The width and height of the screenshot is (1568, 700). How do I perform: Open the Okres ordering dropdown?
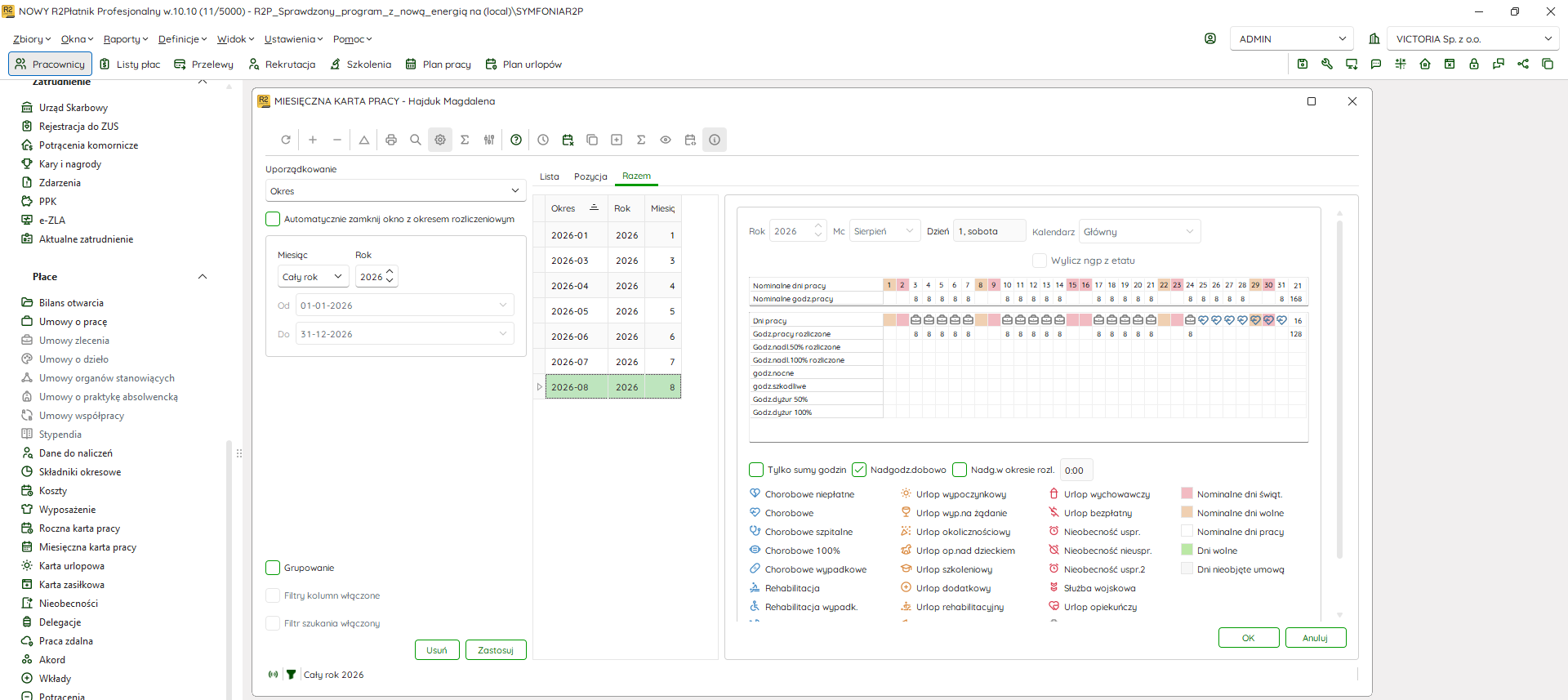[396, 190]
